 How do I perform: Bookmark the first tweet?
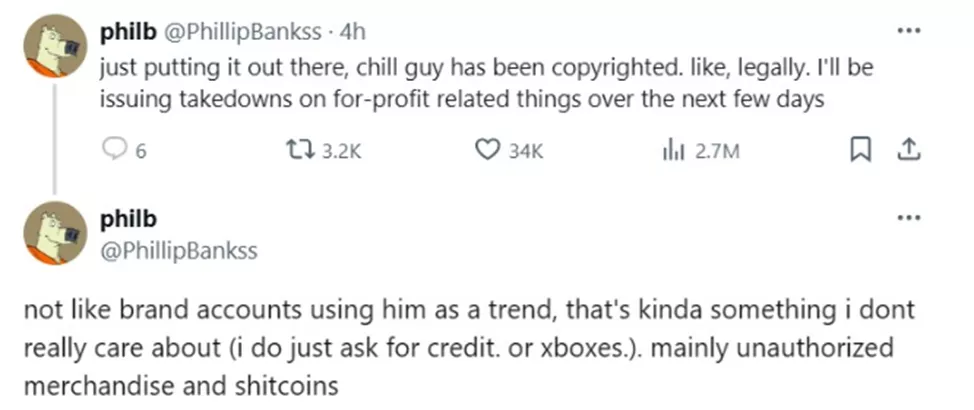tap(859, 151)
